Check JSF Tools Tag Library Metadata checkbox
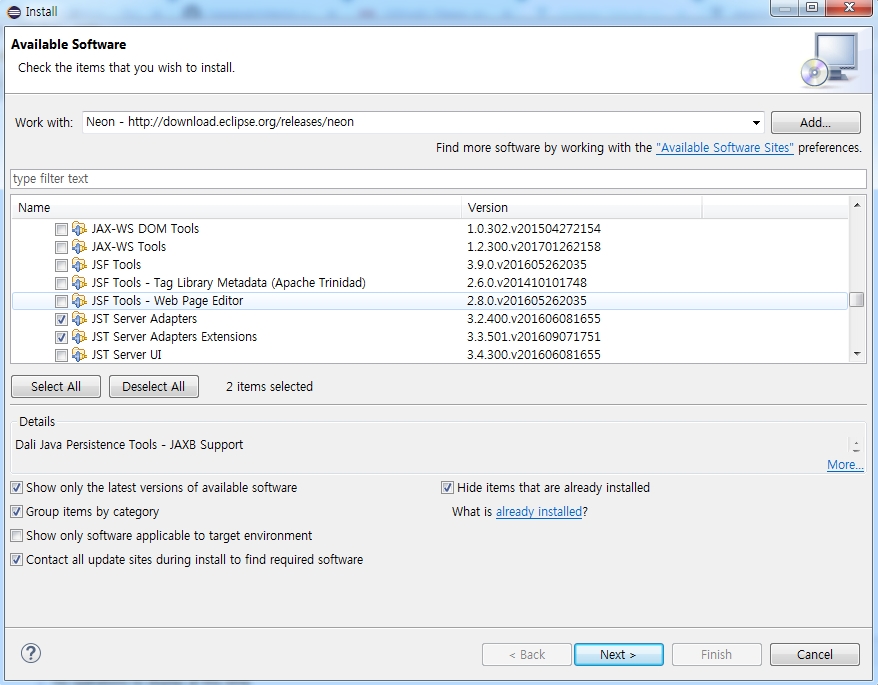878x685 pixels. click(61, 283)
